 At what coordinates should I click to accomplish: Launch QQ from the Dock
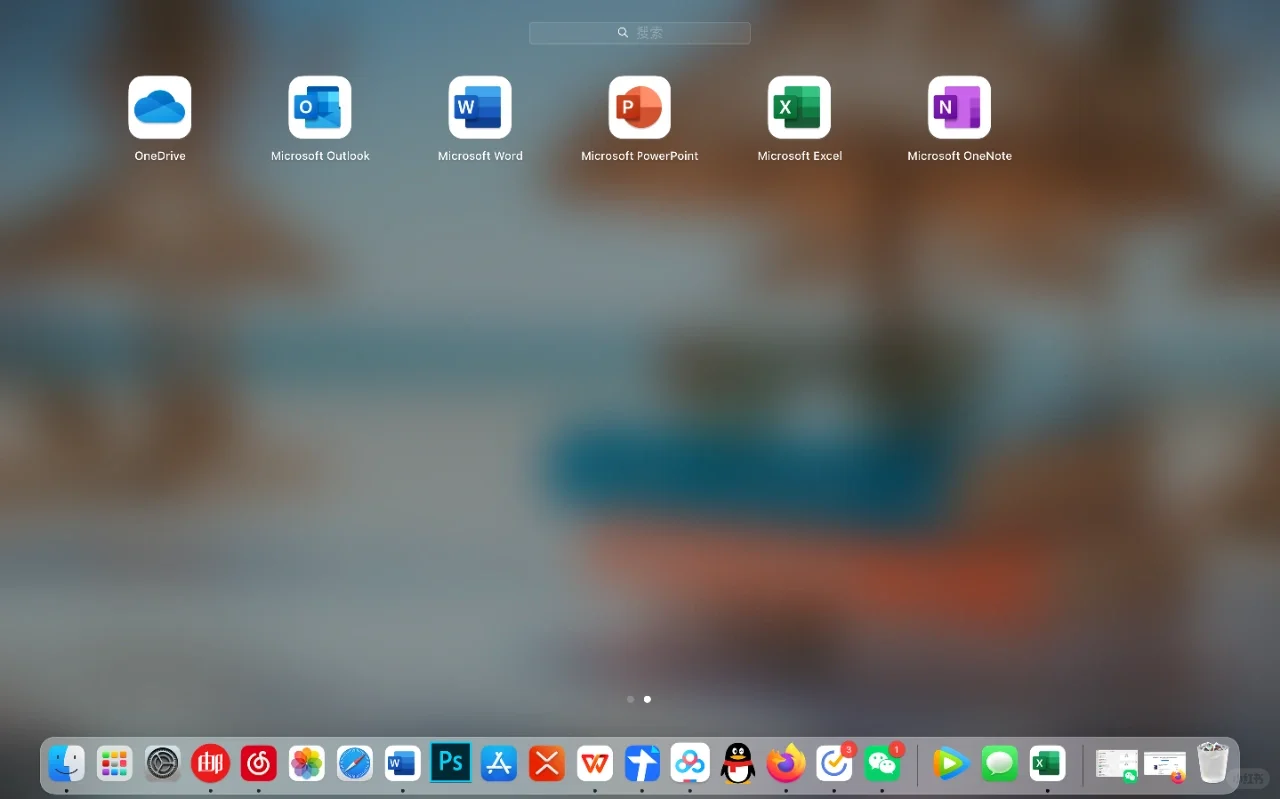click(x=738, y=763)
